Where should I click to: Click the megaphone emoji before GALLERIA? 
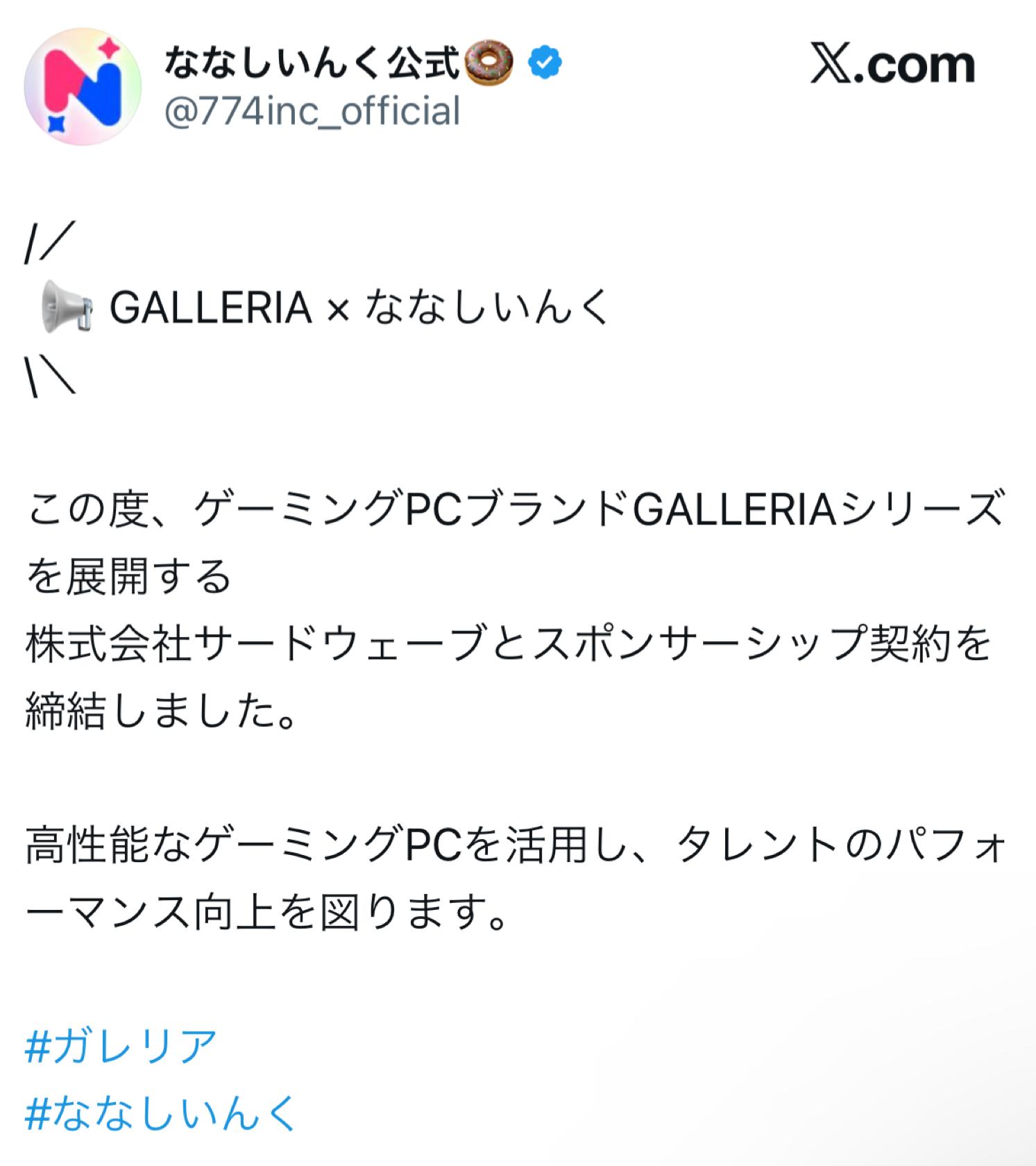(x=66, y=307)
